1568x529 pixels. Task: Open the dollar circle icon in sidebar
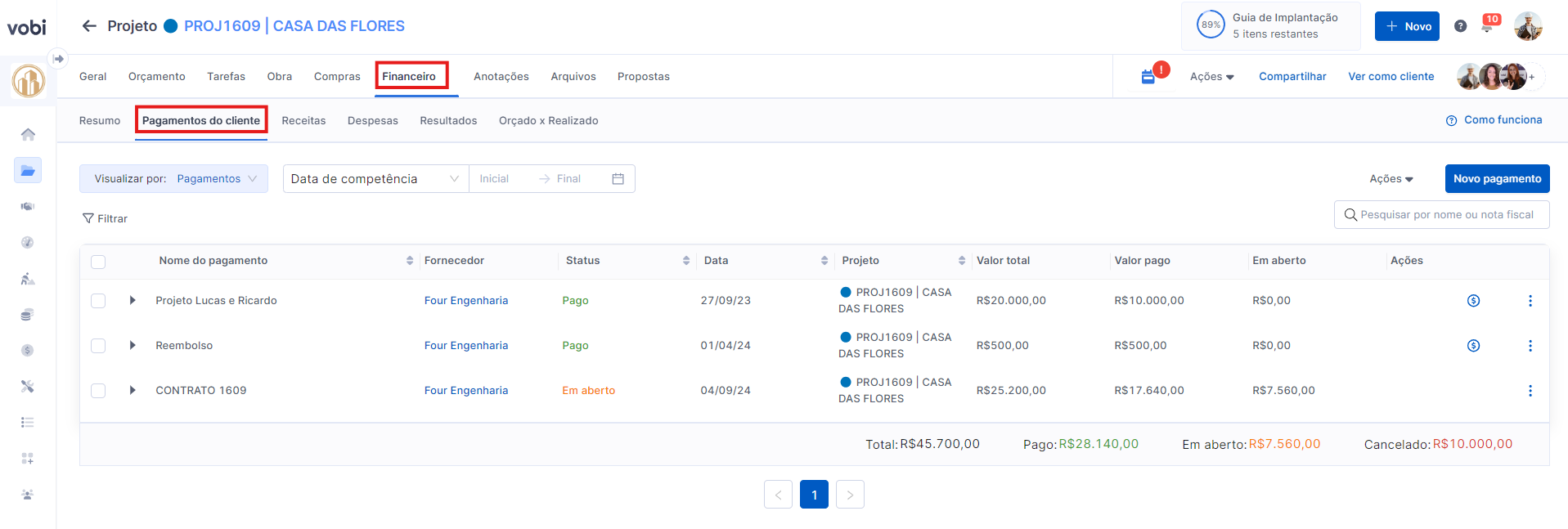click(x=28, y=351)
